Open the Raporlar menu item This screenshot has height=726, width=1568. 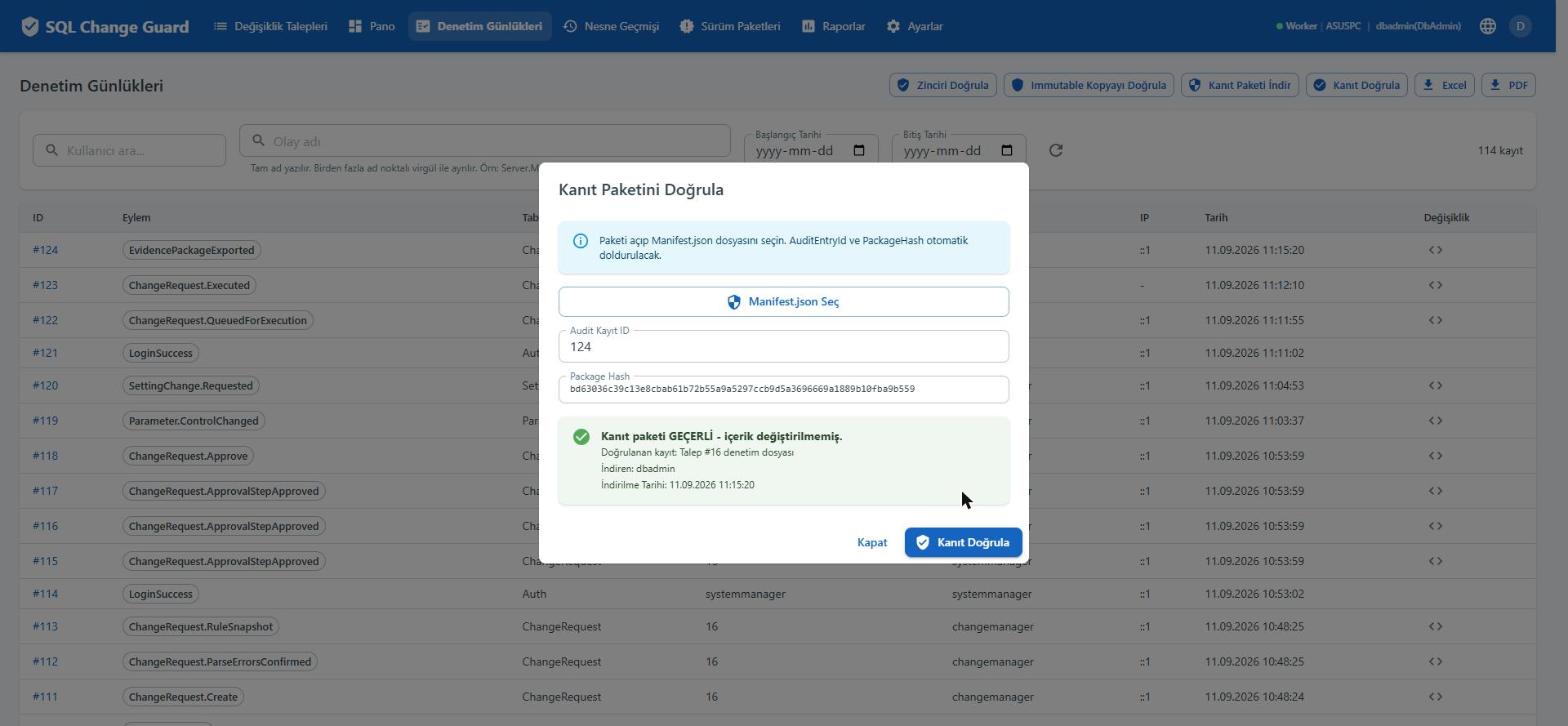tap(833, 26)
